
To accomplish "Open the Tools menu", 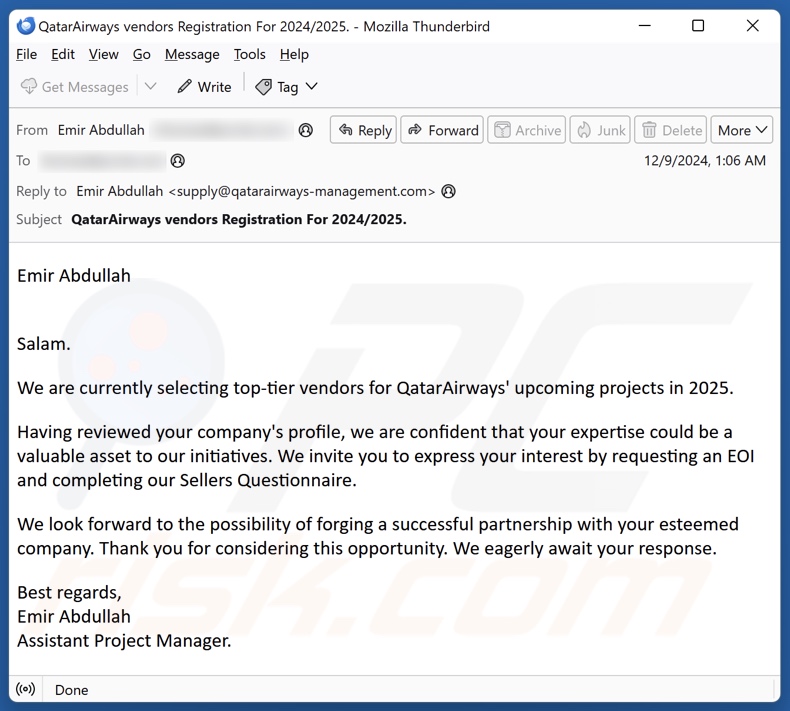I will click(250, 54).
